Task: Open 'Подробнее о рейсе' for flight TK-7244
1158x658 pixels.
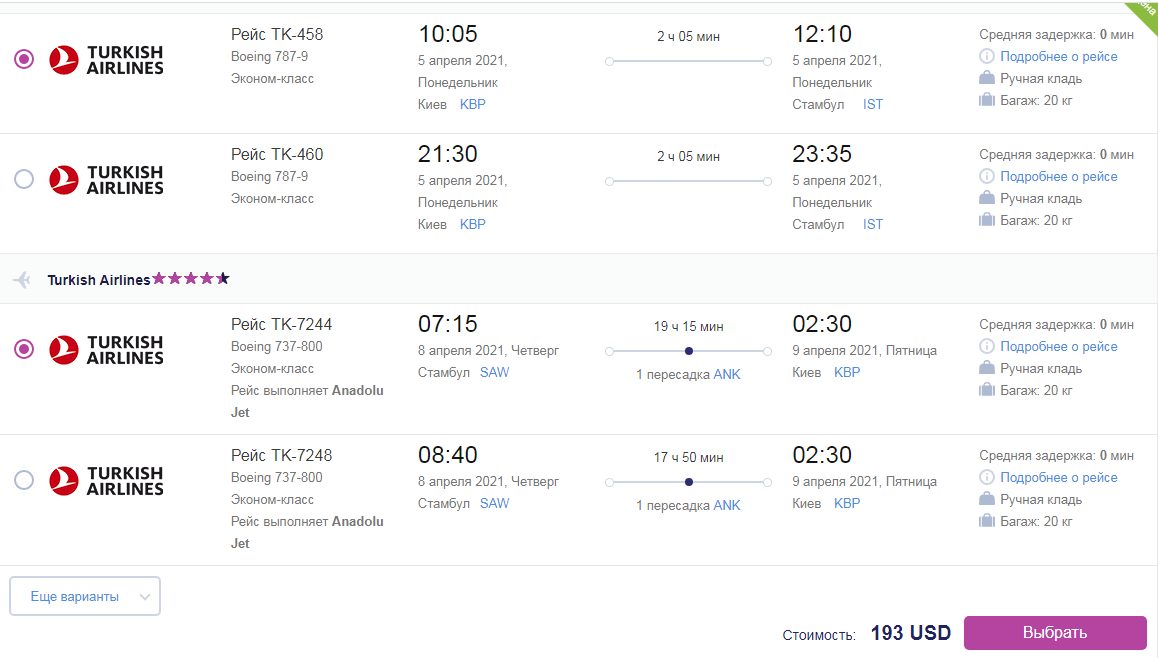Action: (1058, 346)
